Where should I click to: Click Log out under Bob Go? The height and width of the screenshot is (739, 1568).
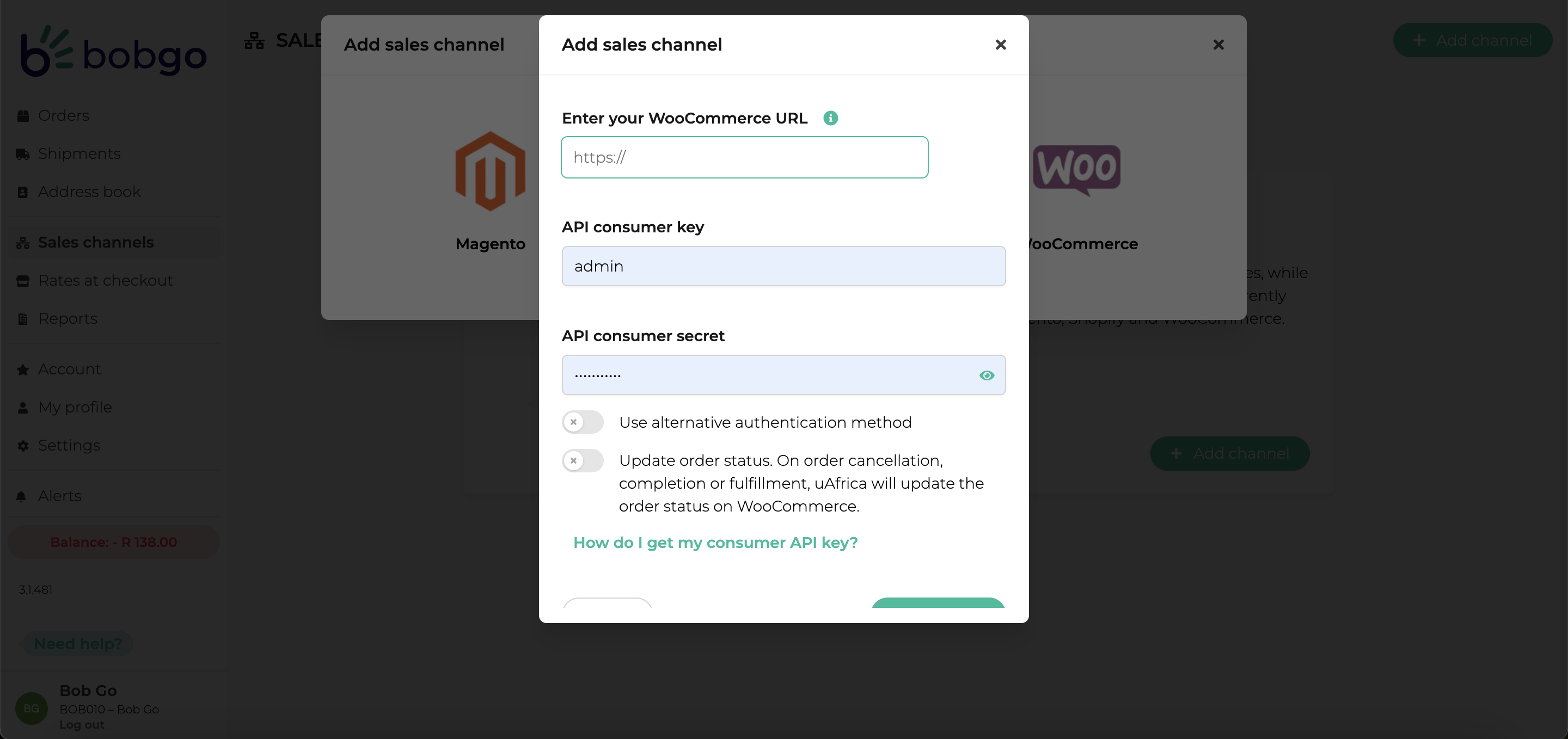(x=82, y=725)
